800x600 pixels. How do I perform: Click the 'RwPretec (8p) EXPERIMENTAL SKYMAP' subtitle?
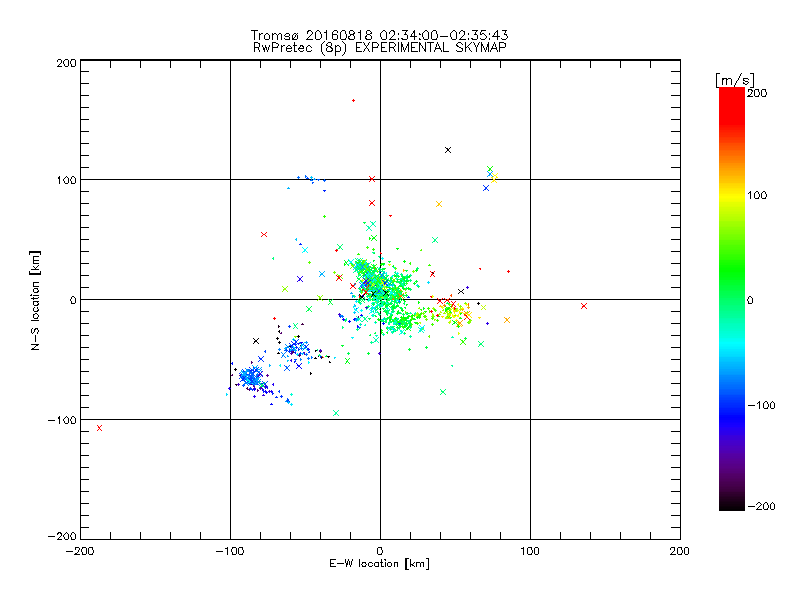point(380,48)
